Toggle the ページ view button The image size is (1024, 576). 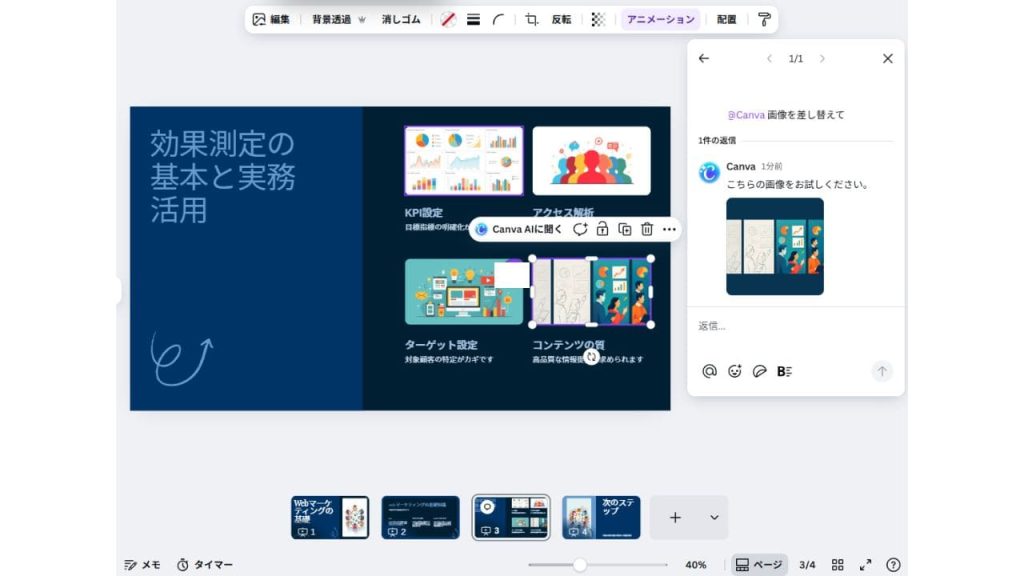pyautogui.click(x=759, y=565)
